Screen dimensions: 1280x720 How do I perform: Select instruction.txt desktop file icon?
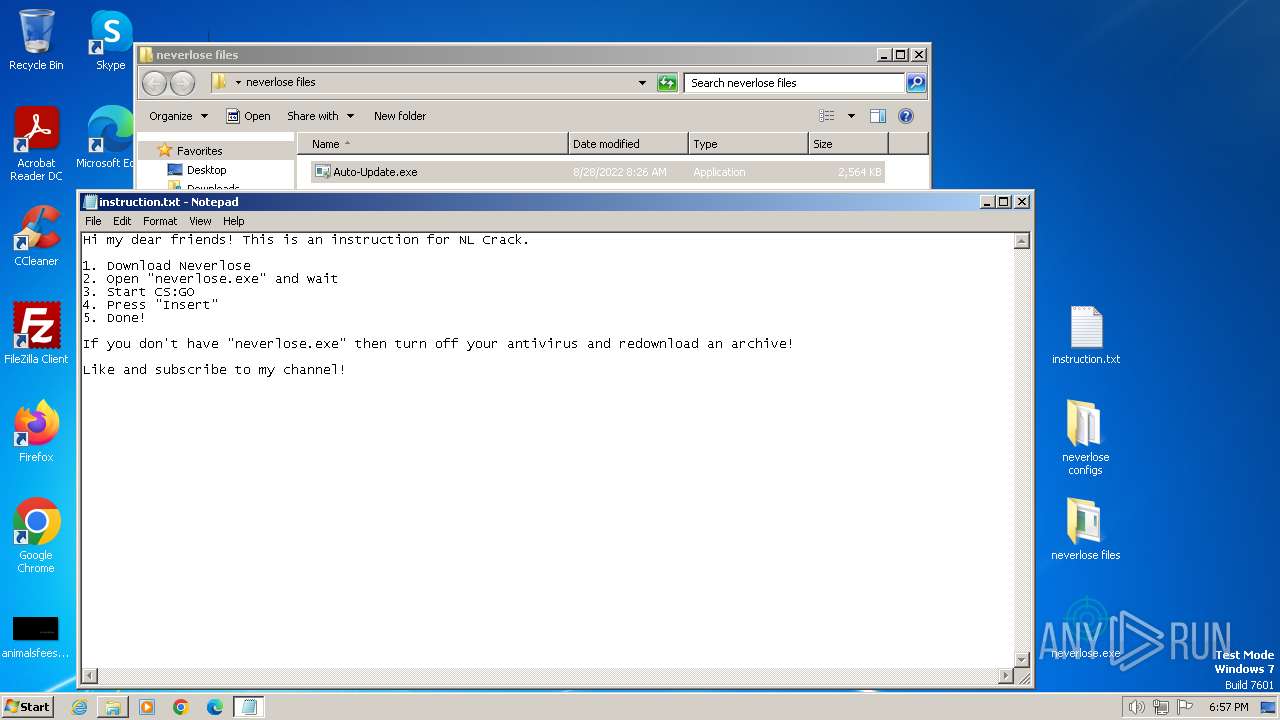pos(1086,336)
